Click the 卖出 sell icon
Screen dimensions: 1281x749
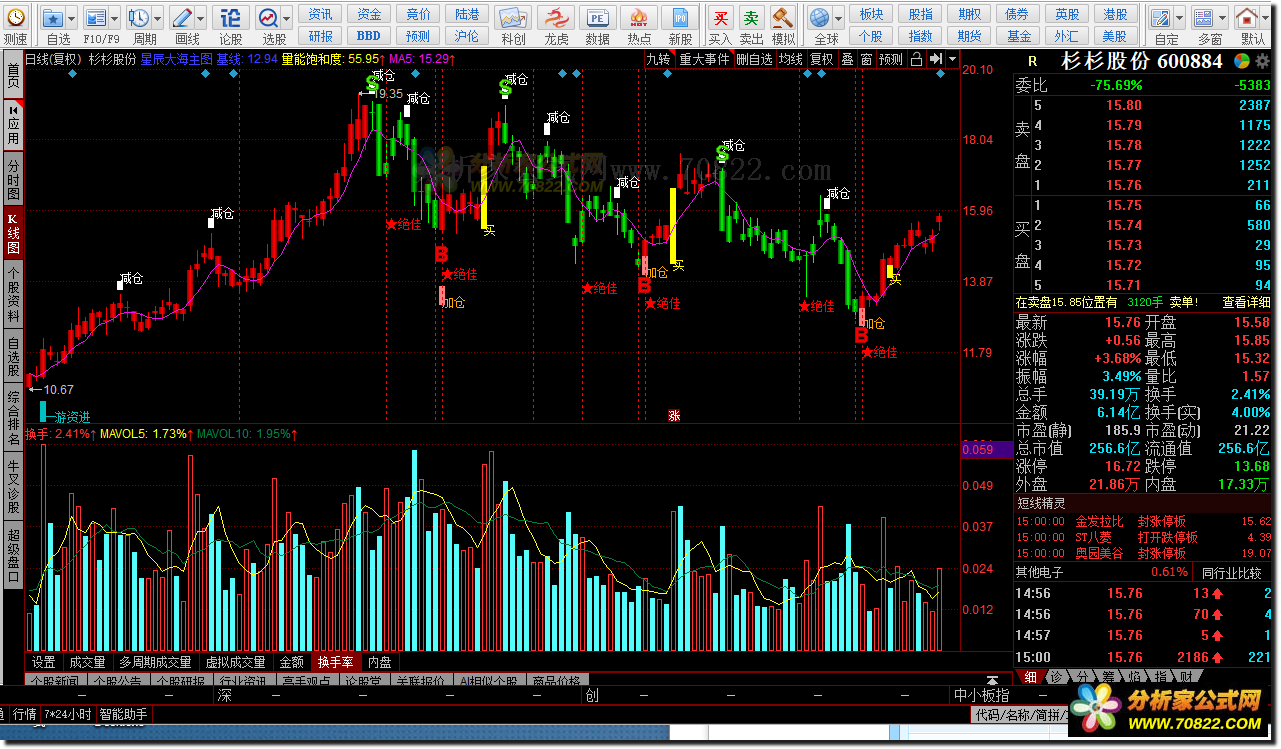click(751, 18)
